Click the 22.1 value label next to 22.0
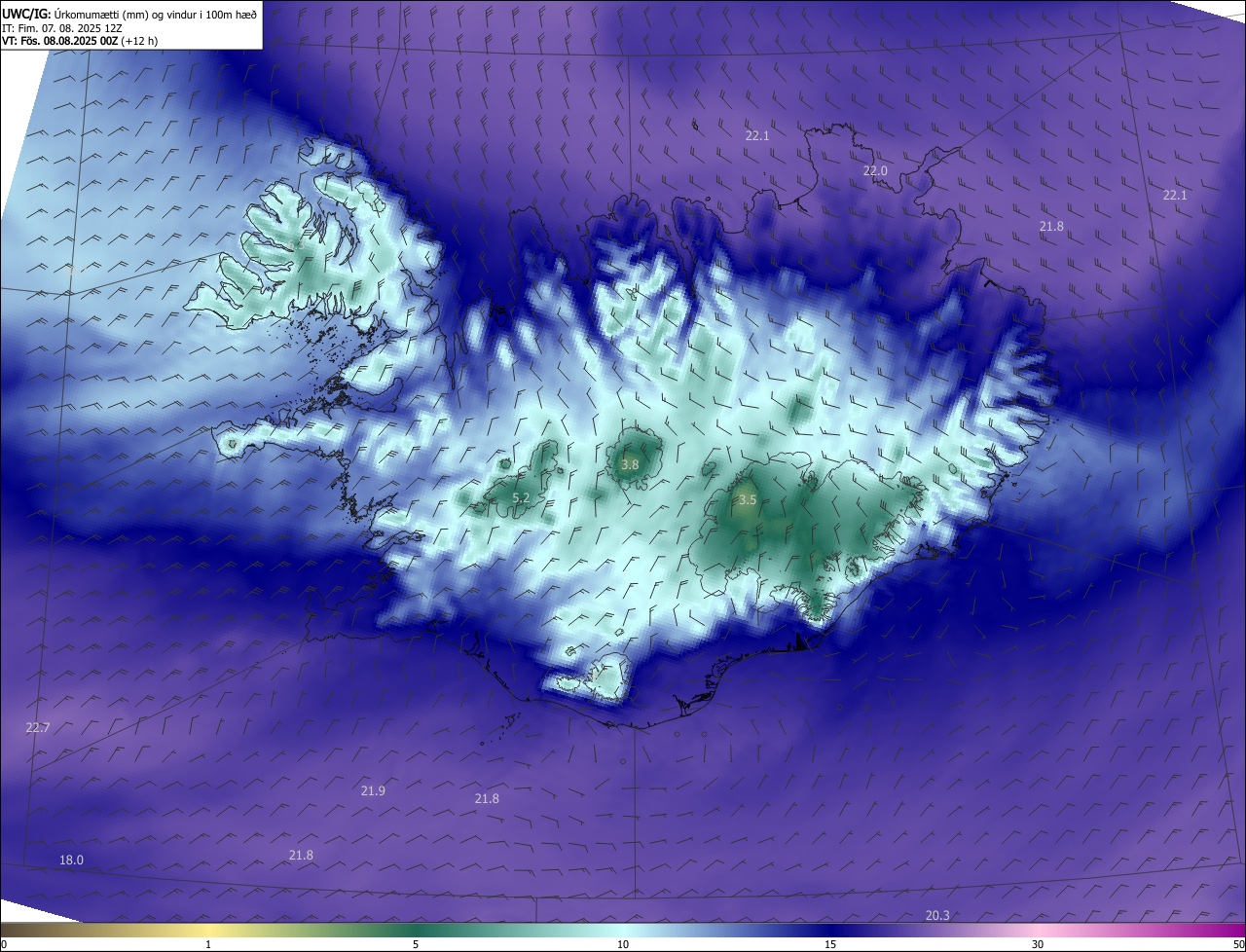Image resolution: width=1246 pixels, height=952 pixels. (x=757, y=136)
